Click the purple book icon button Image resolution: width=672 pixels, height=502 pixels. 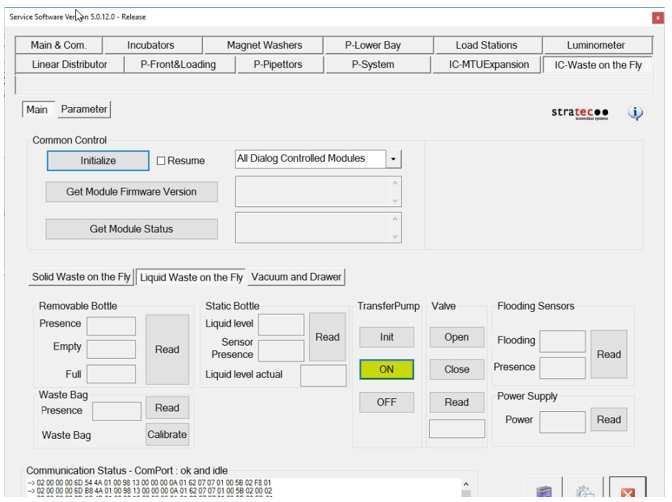[544, 491]
